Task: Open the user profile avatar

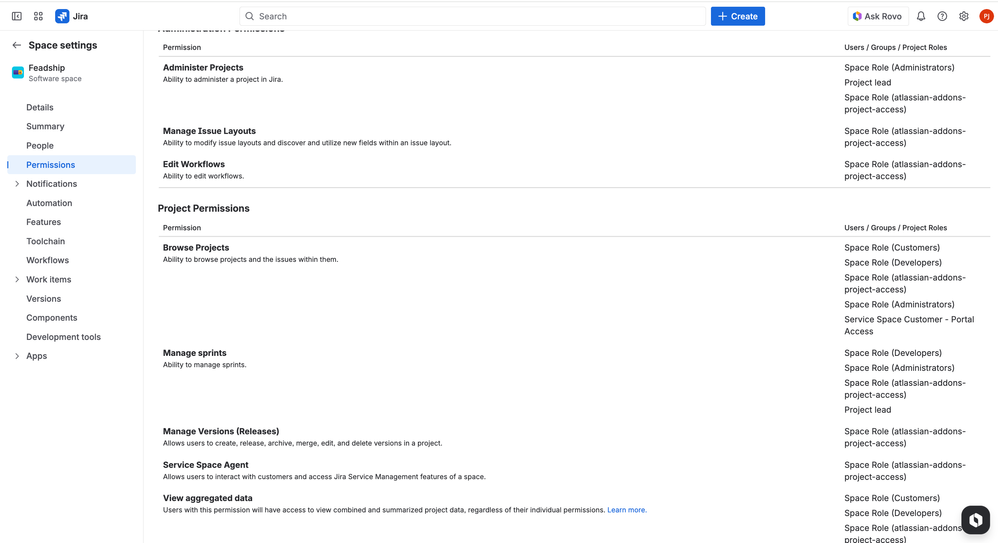Action: click(986, 17)
